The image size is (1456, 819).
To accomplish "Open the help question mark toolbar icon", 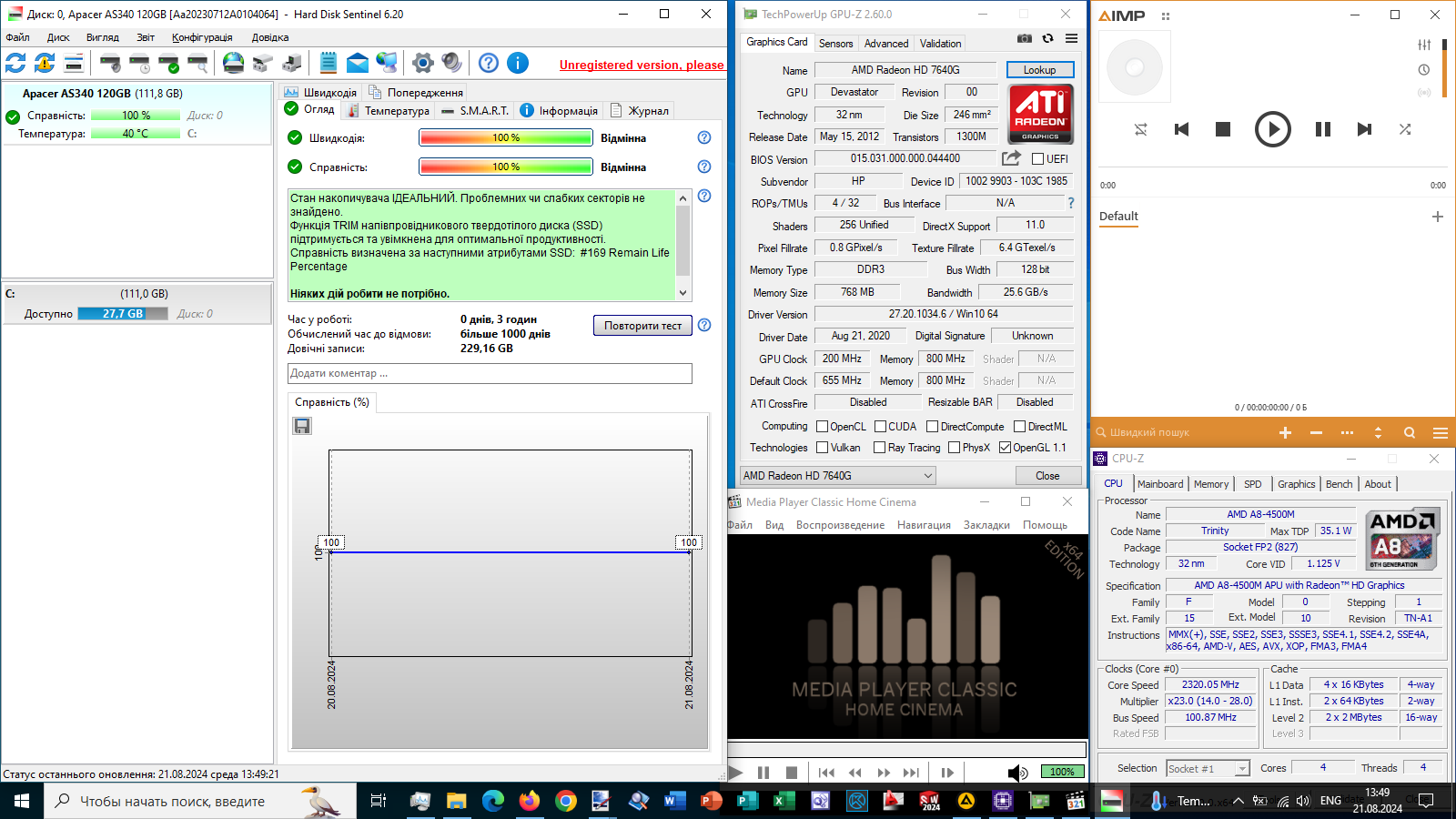I will click(x=489, y=63).
